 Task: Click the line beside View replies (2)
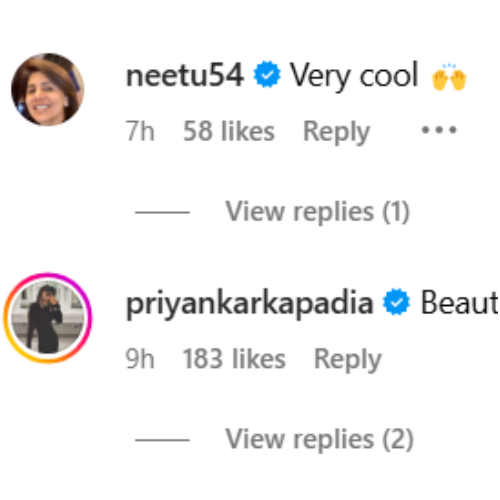[x=162, y=440]
